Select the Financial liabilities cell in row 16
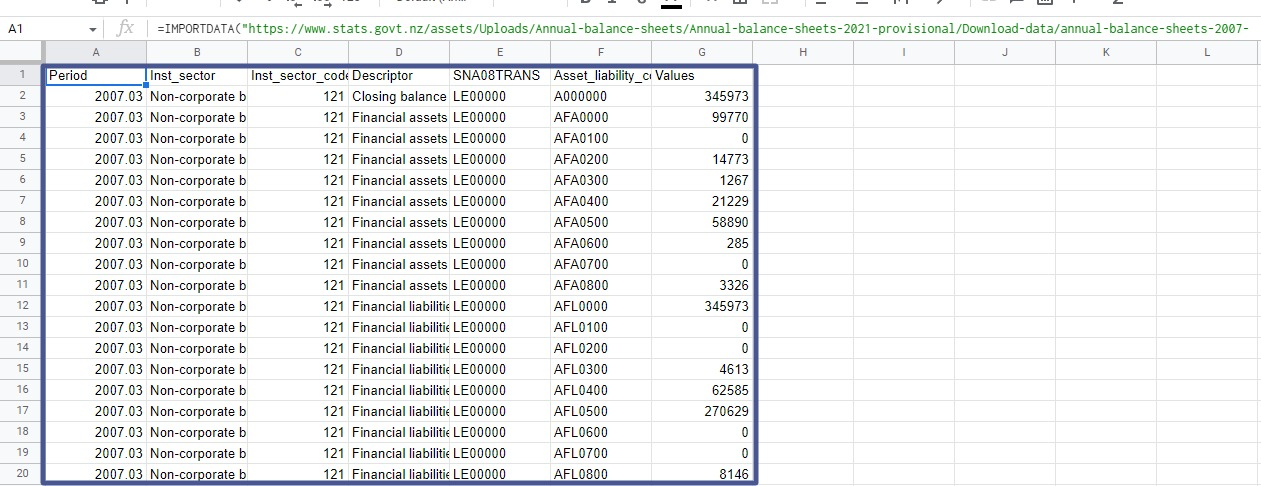Viewport: 1261px width, 486px height. (399, 390)
